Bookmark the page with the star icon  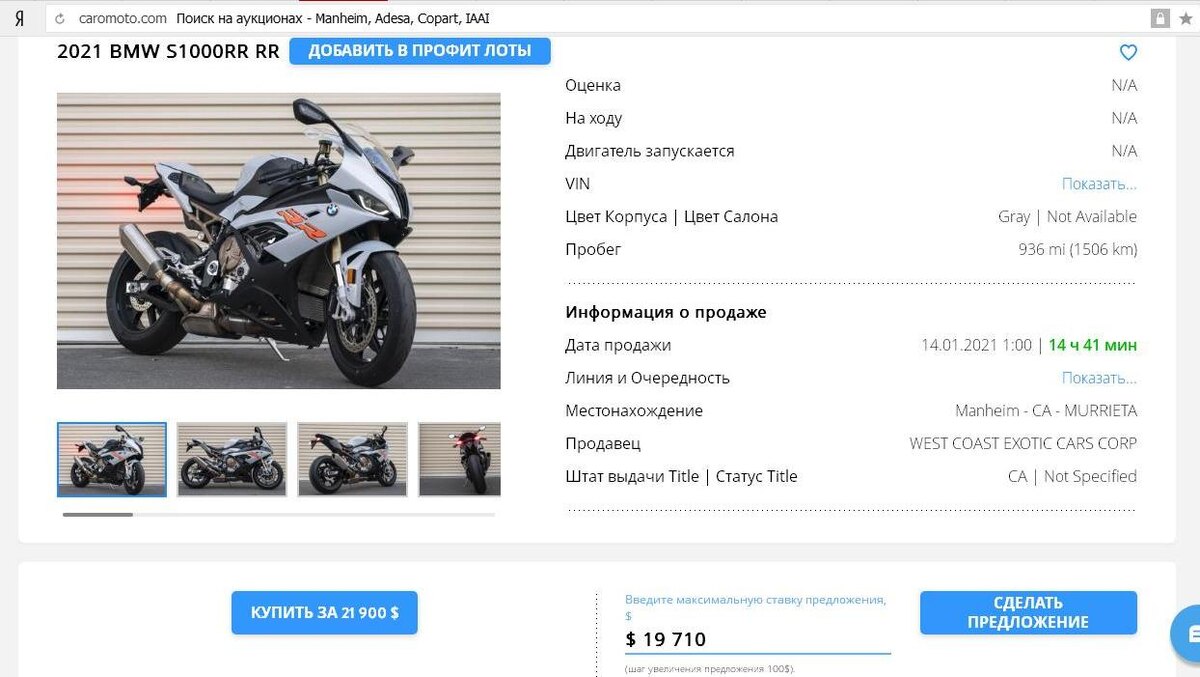click(1183, 17)
